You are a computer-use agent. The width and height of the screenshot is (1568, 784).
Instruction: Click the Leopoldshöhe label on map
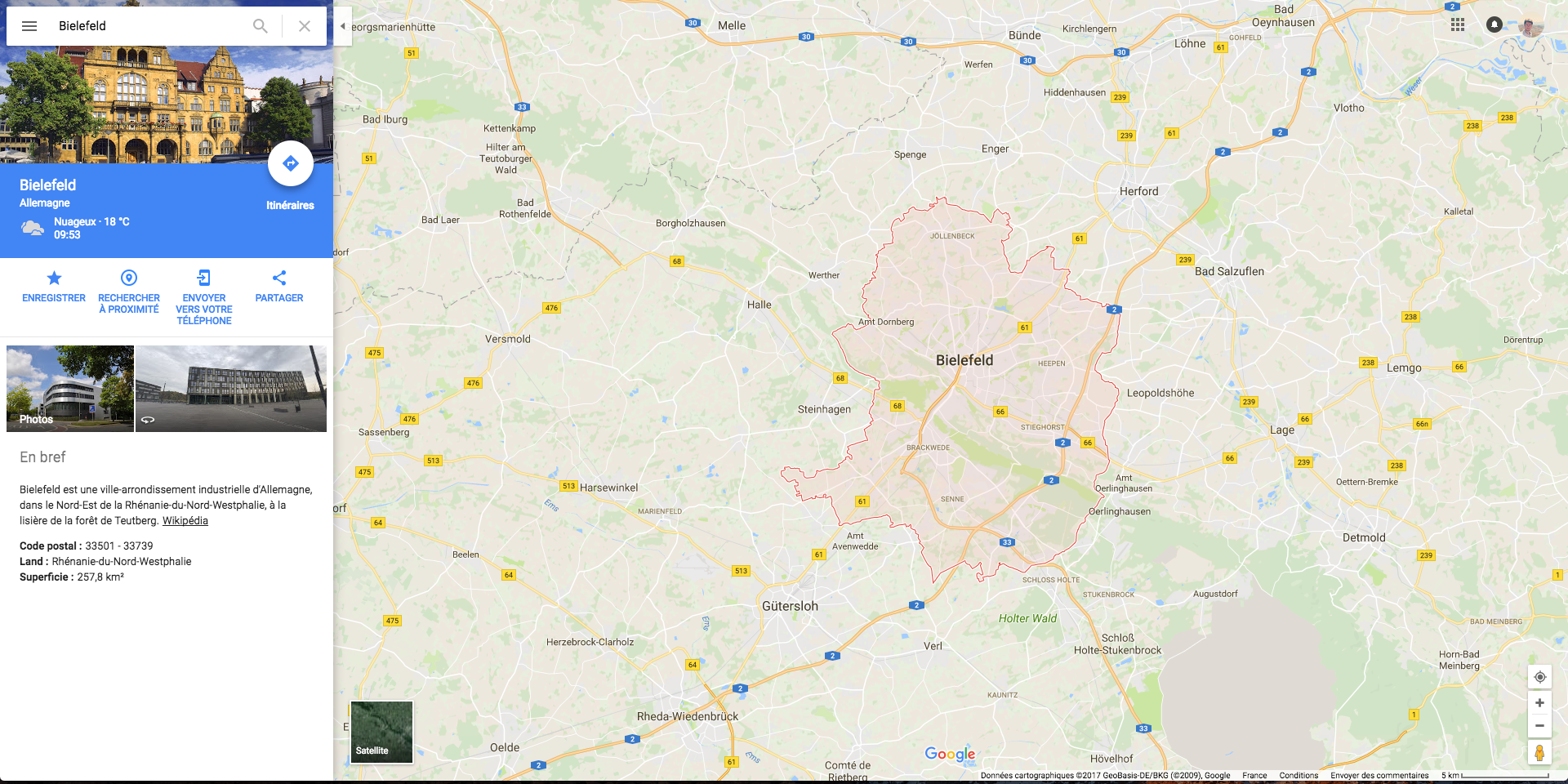point(1160,393)
